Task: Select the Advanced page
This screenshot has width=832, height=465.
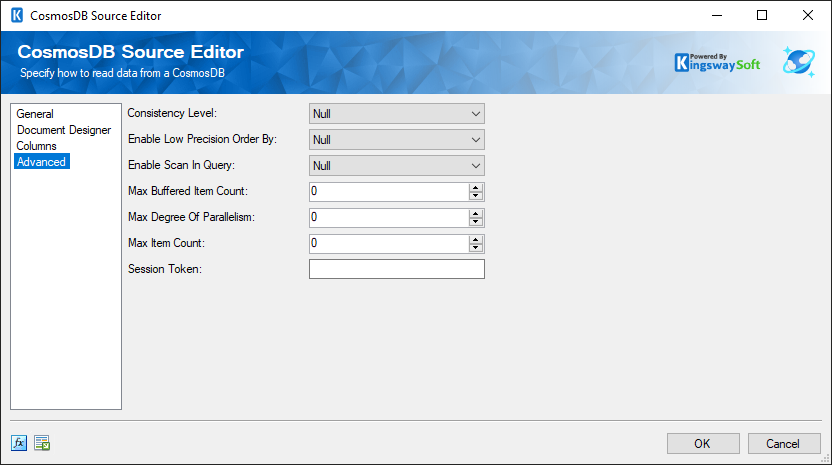Action: (x=41, y=161)
